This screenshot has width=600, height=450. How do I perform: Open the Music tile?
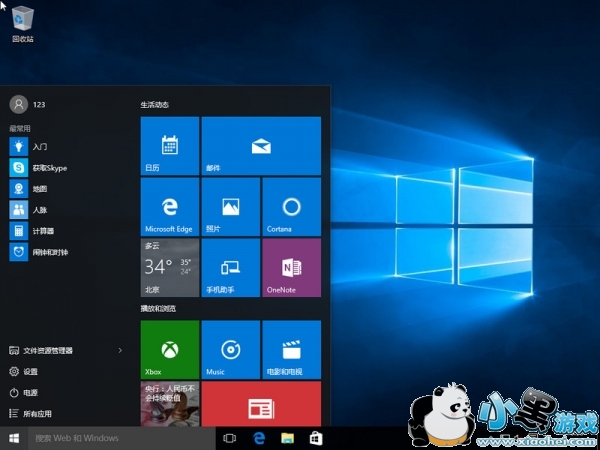click(x=230, y=349)
